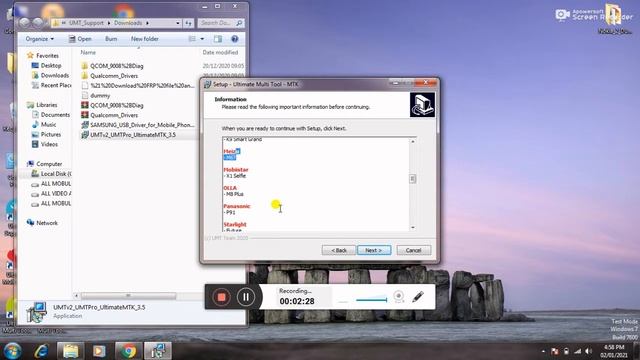This screenshot has width=640, height=360.
Task: Sort by the Name column header
Action: pos(88,52)
